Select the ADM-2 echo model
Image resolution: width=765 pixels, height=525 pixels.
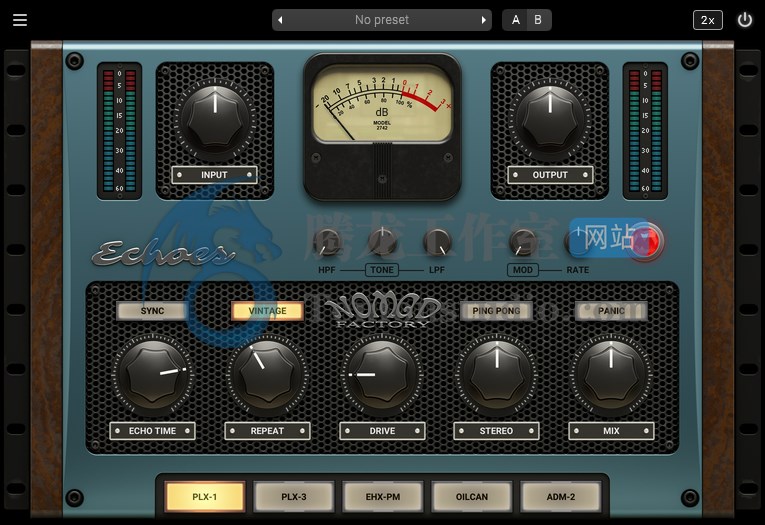(x=561, y=497)
